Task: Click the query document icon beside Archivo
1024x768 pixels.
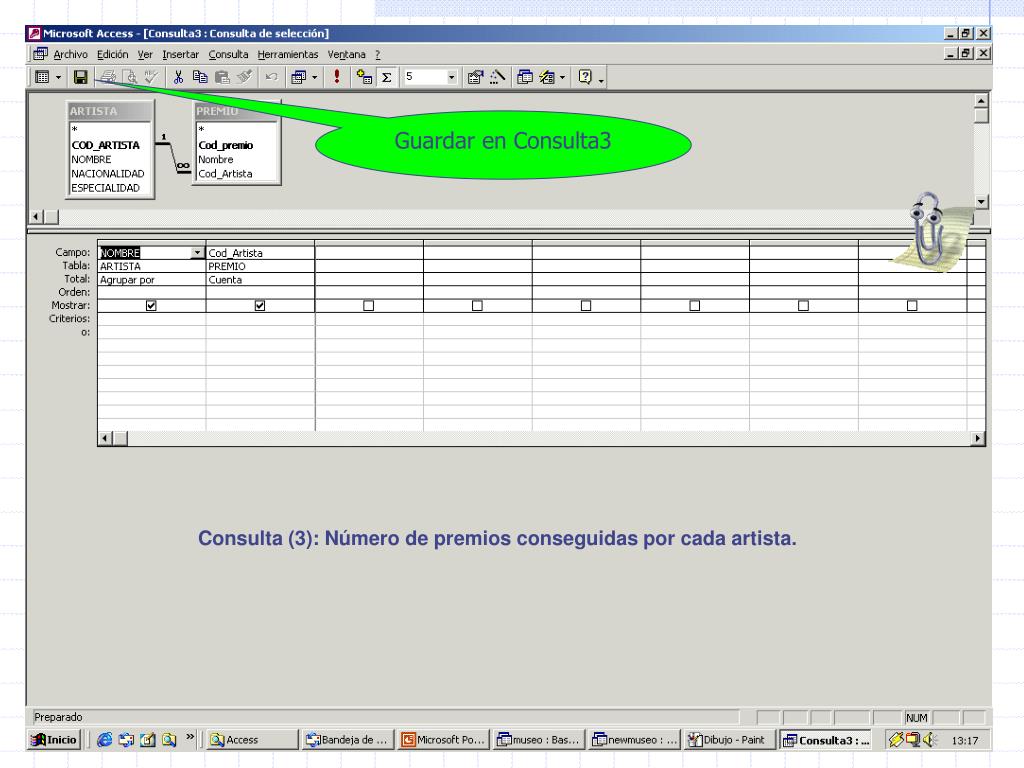Action: pos(40,54)
